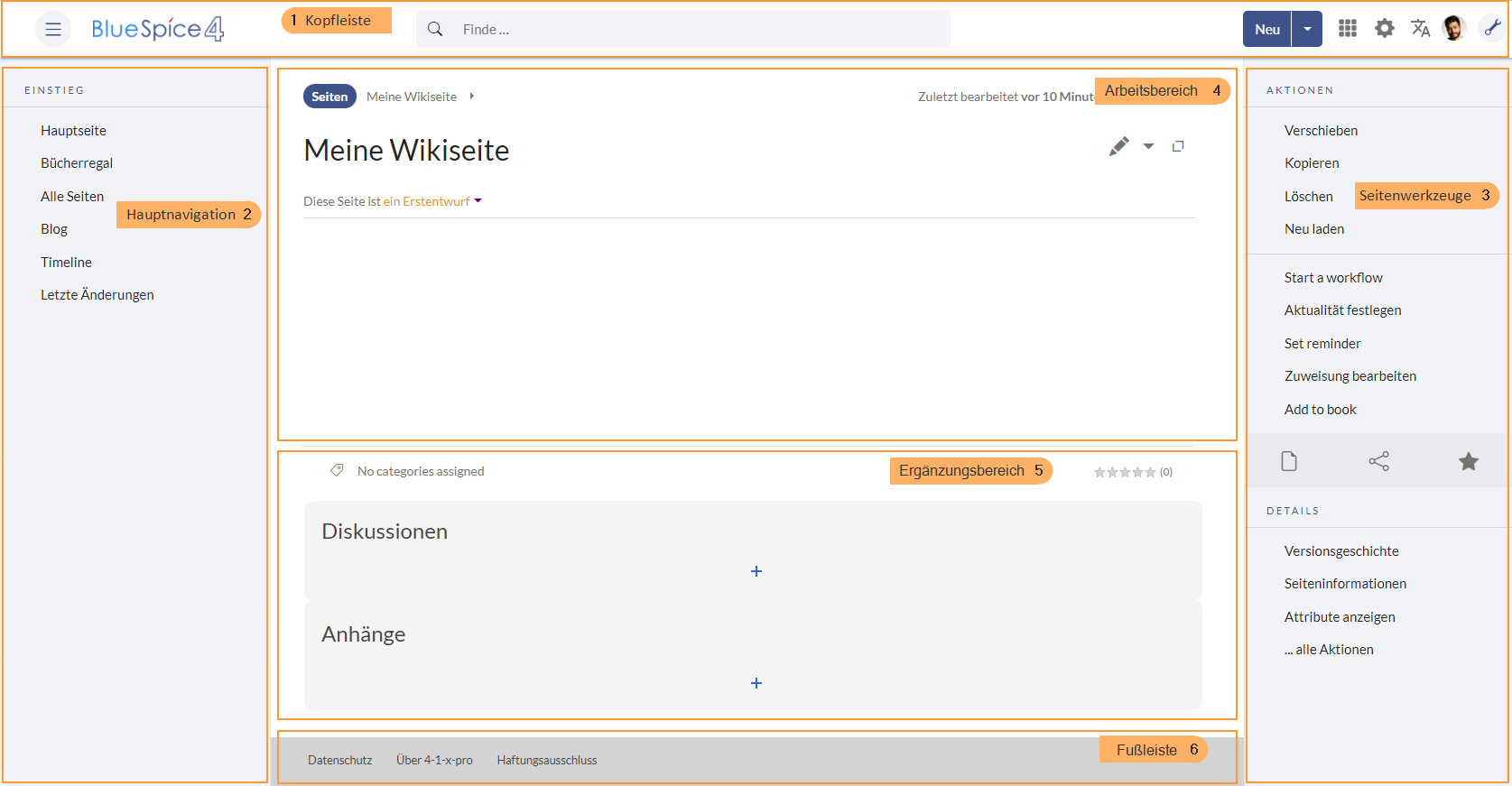Image resolution: width=1512 pixels, height=786 pixels.
Task: Click the Datenschutz footer link
Action: pos(339,760)
